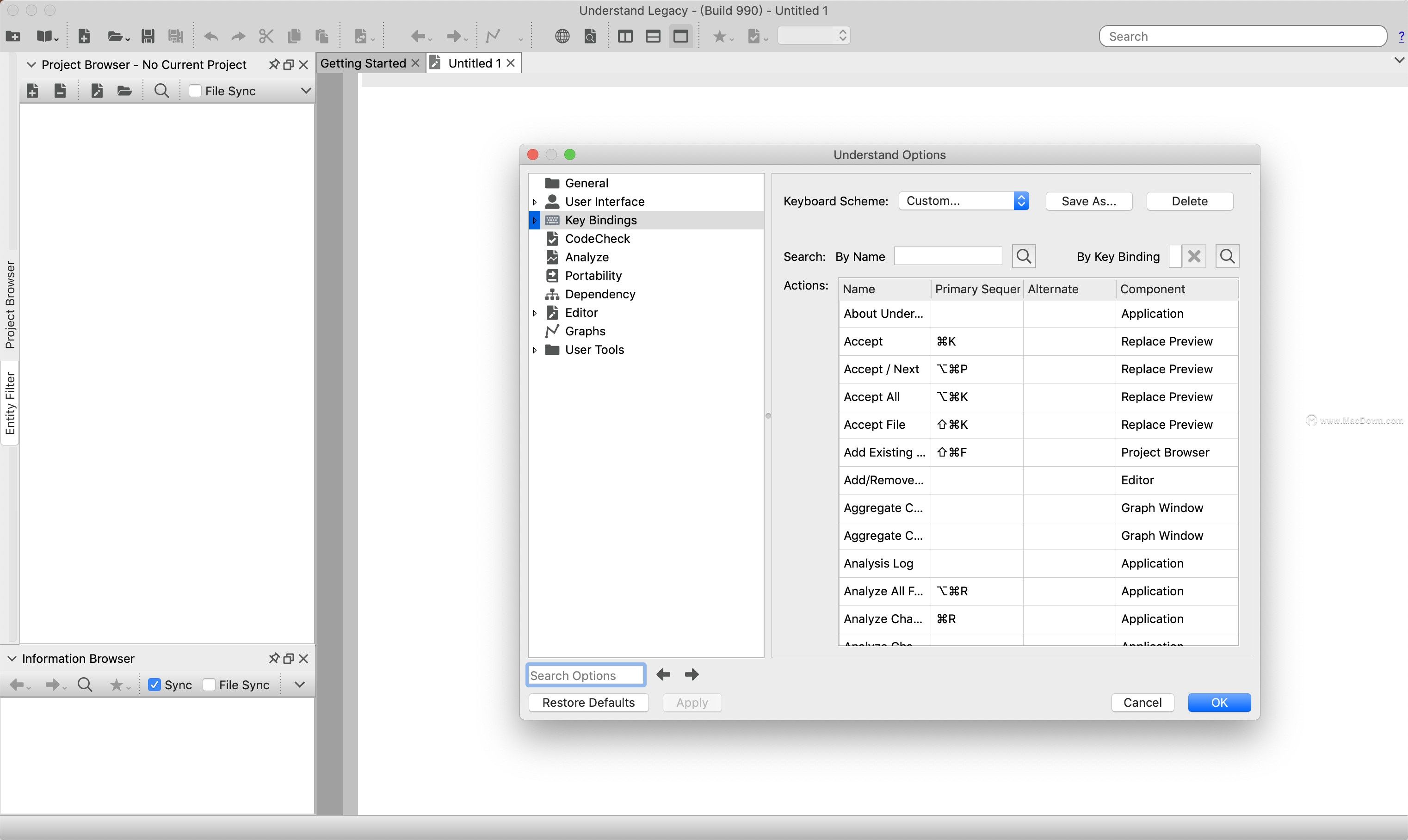Click the Cut scissors icon
Screen dimensions: 1408x840
[266, 37]
